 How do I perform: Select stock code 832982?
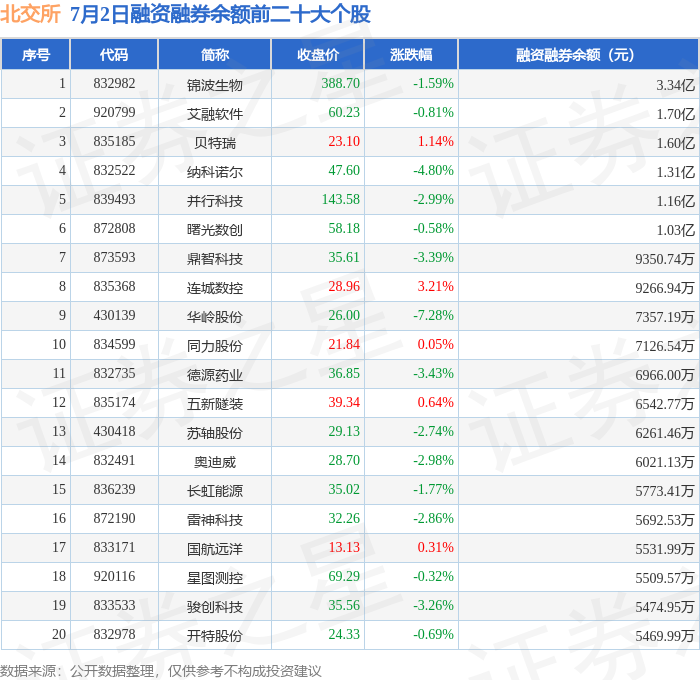[x=114, y=83]
